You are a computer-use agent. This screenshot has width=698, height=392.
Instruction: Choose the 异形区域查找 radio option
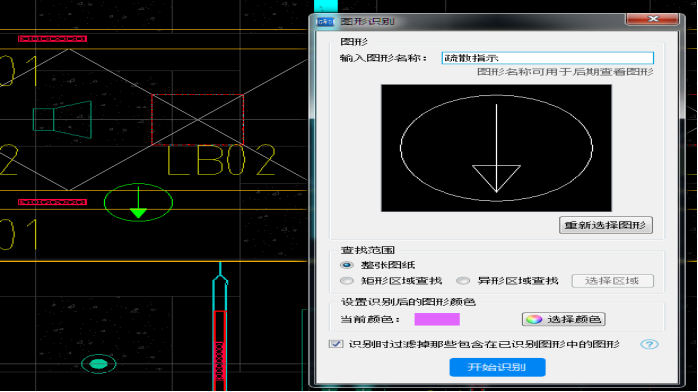(x=463, y=281)
